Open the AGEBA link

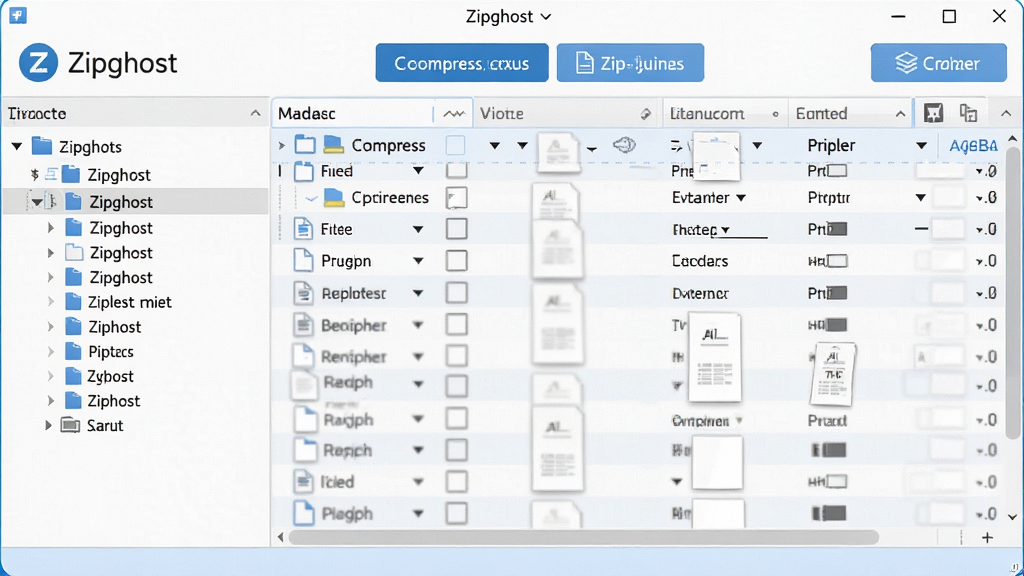coord(973,146)
